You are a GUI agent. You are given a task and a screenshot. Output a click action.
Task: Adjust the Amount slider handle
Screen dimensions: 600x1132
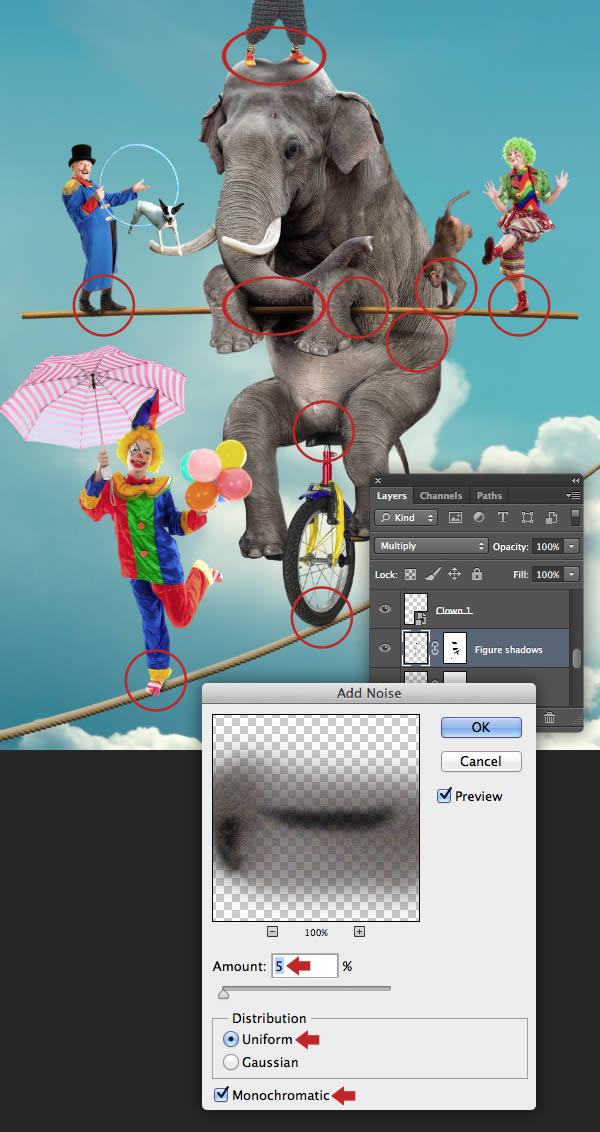223,995
